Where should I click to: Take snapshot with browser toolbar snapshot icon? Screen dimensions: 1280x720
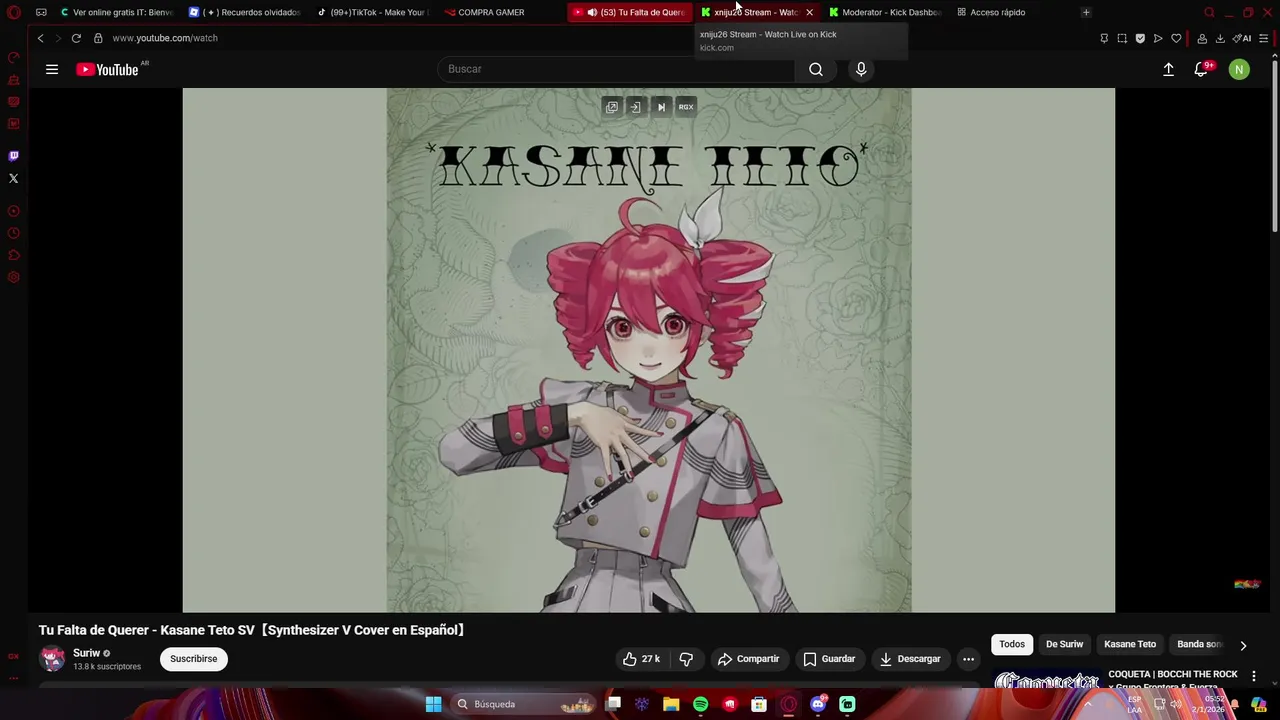tap(1122, 38)
